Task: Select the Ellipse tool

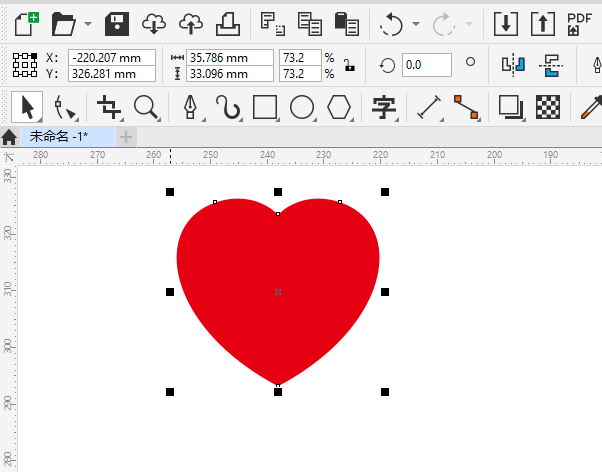Action: coord(302,106)
